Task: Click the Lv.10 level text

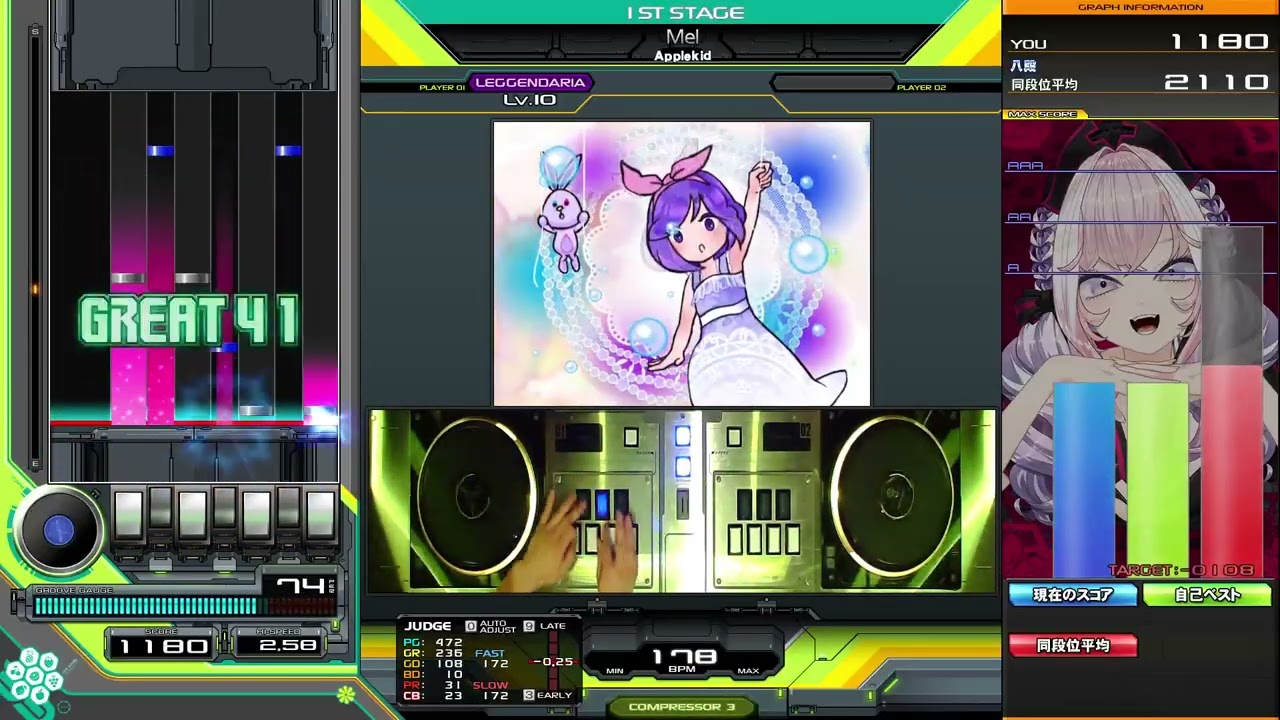Action: [529, 100]
